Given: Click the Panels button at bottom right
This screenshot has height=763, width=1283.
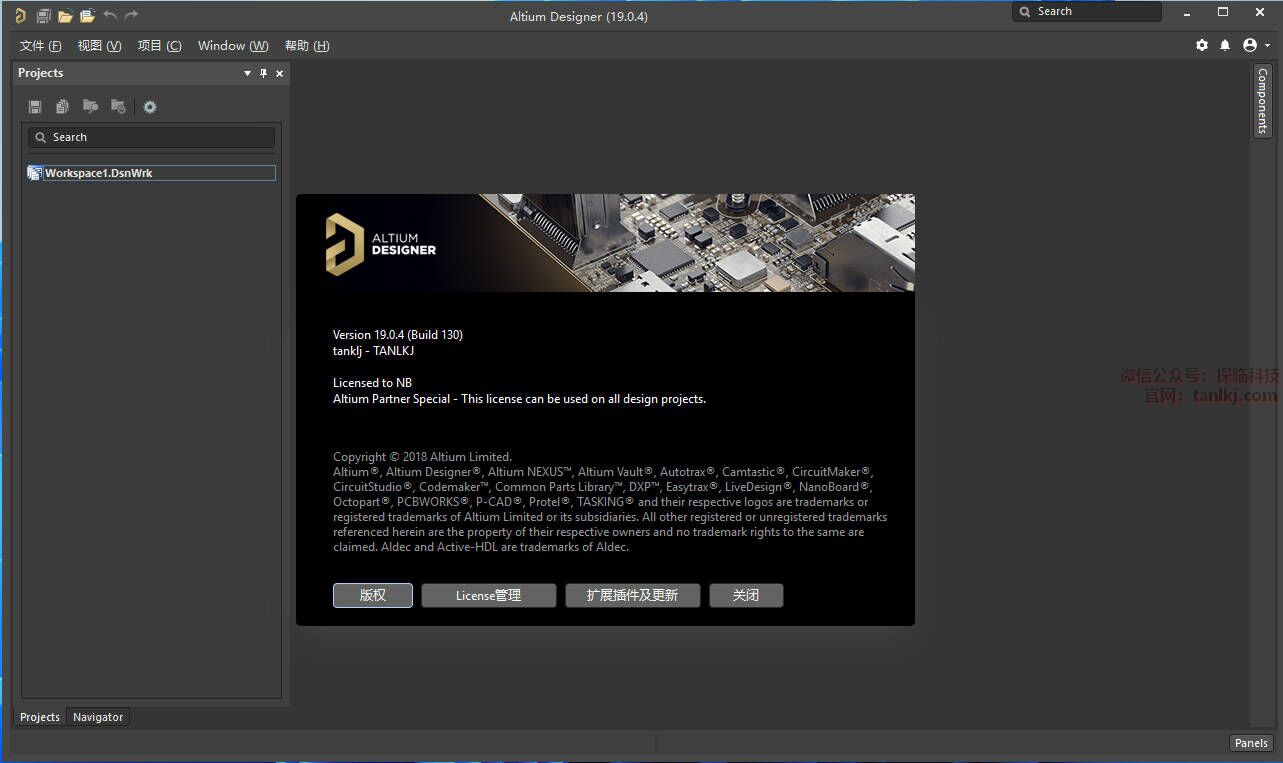Looking at the screenshot, I should 1251,743.
